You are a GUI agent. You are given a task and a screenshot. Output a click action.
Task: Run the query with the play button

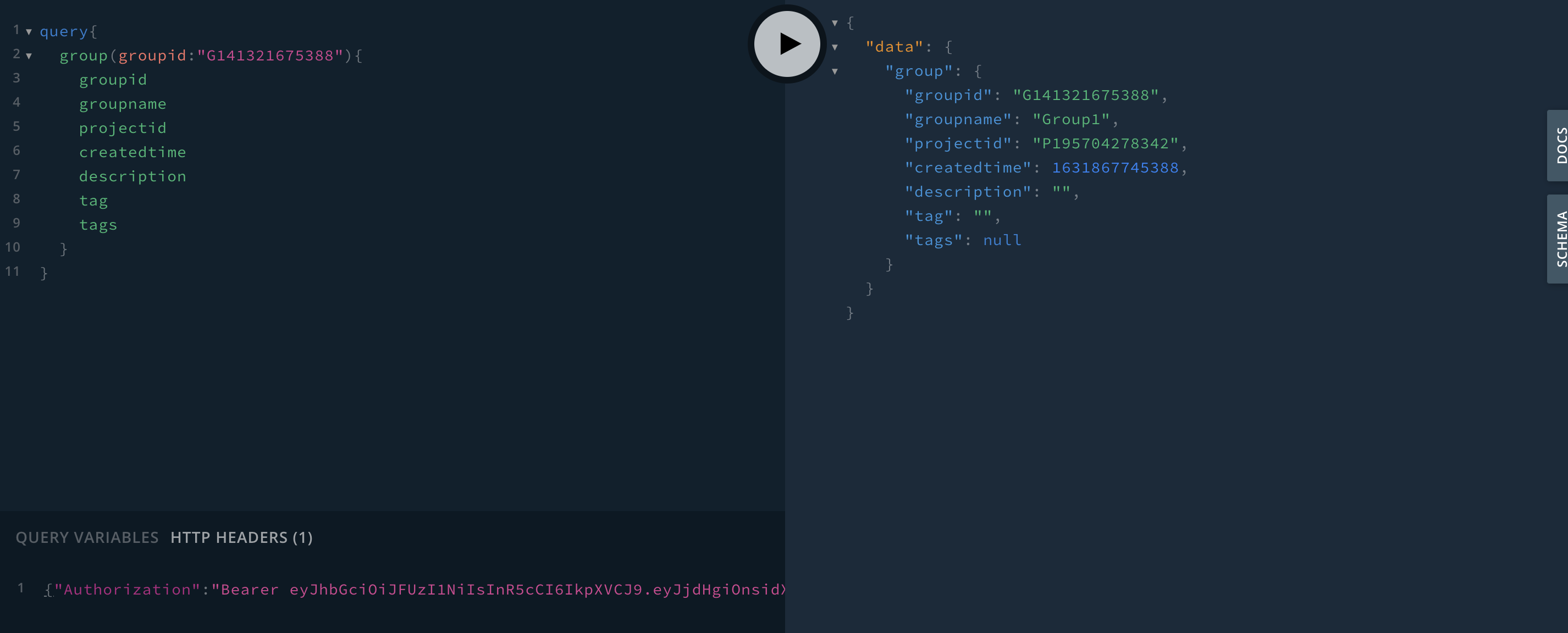point(787,44)
